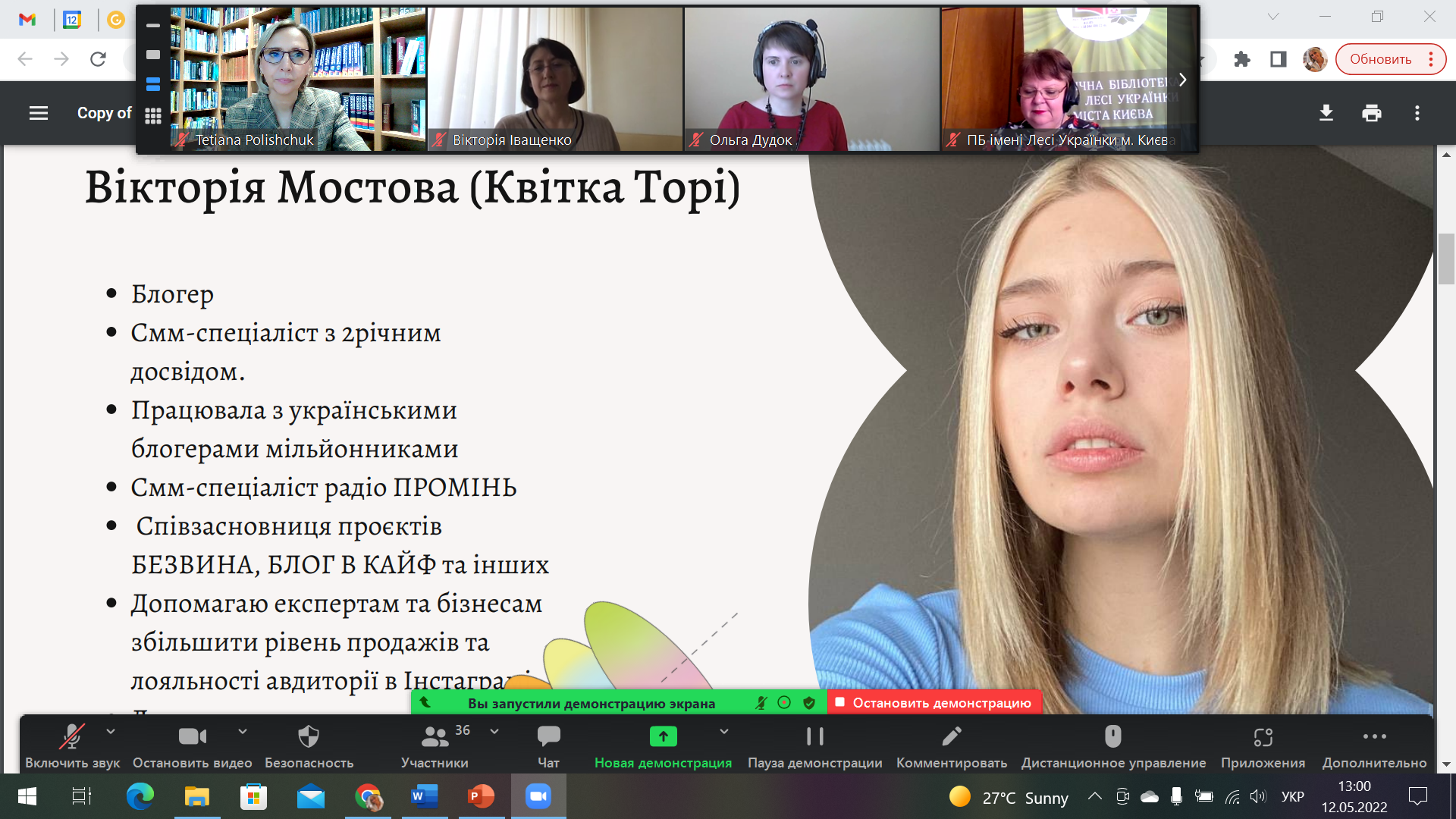This screenshot has height=819, width=1456.
Task: Expand audio options arrow next to microphone
Action: coord(111,731)
